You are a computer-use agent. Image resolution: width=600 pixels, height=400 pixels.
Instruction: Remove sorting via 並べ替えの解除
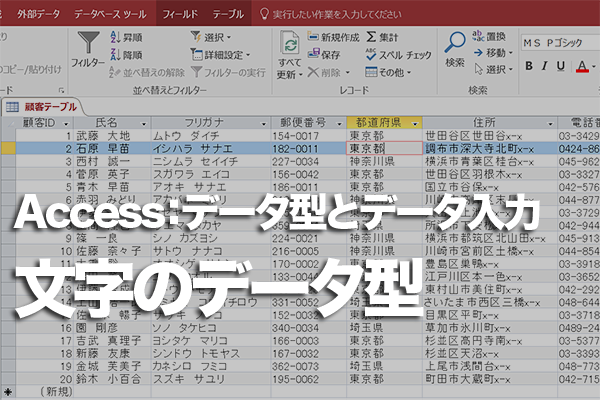(x=147, y=72)
